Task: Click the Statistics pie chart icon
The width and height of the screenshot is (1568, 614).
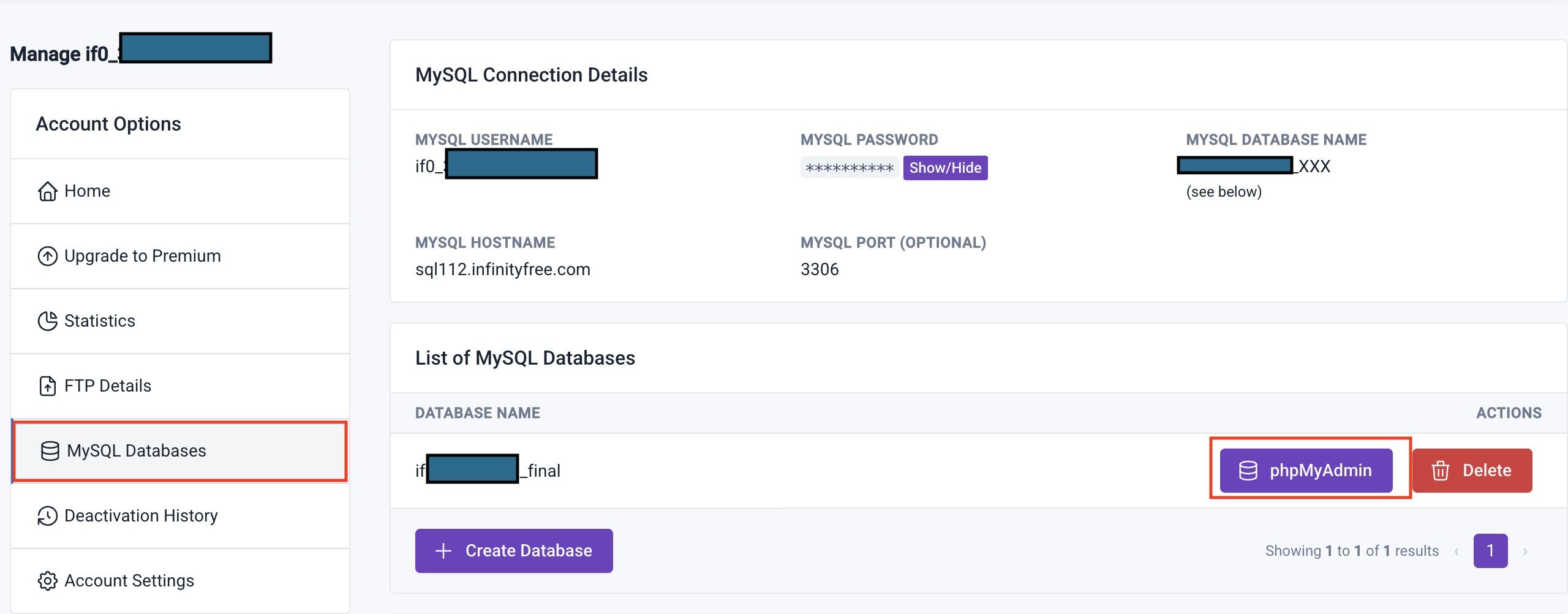Action: pos(47,321)
